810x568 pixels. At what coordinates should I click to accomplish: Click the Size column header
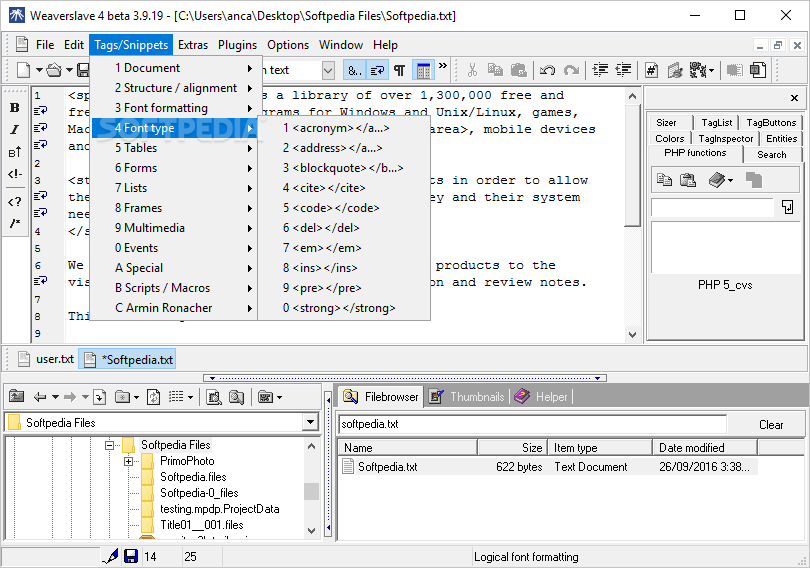(x=512, y=448)
